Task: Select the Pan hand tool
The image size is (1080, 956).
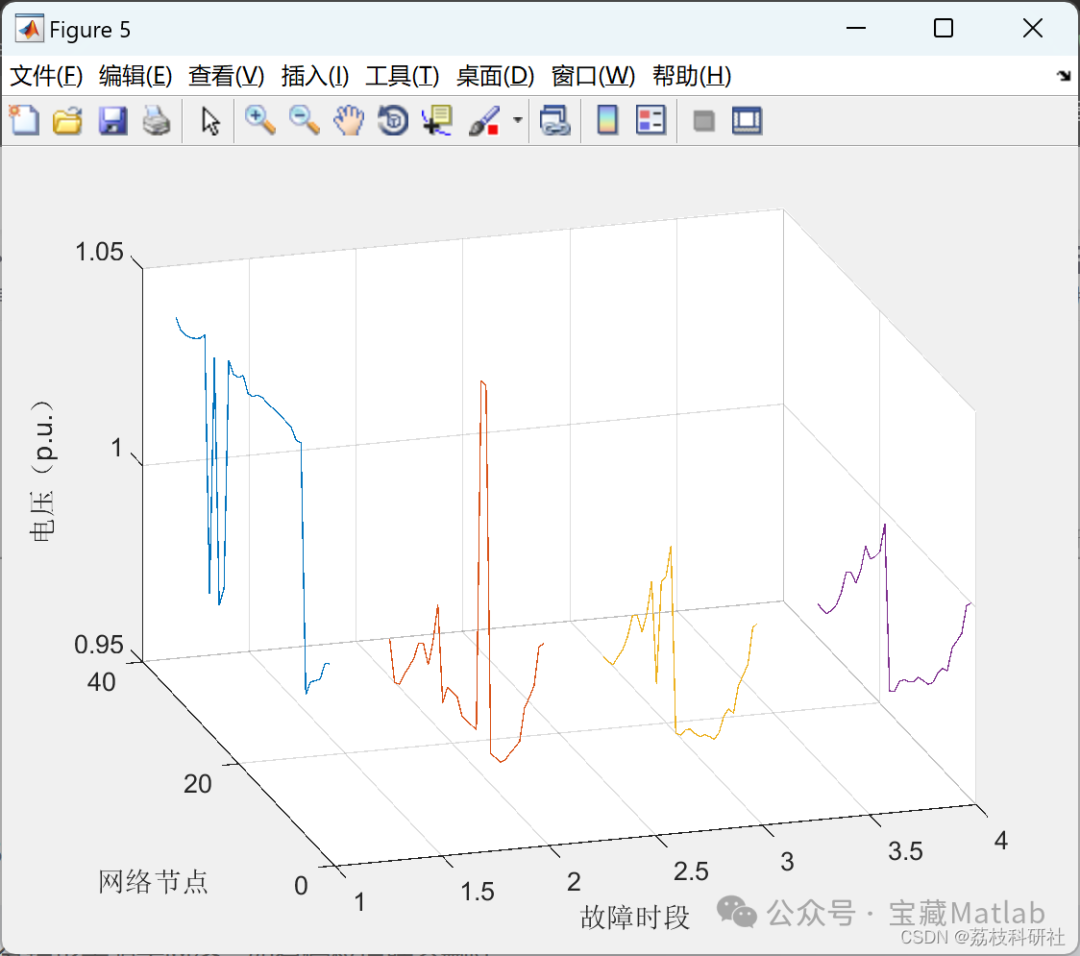Action: 349,121
